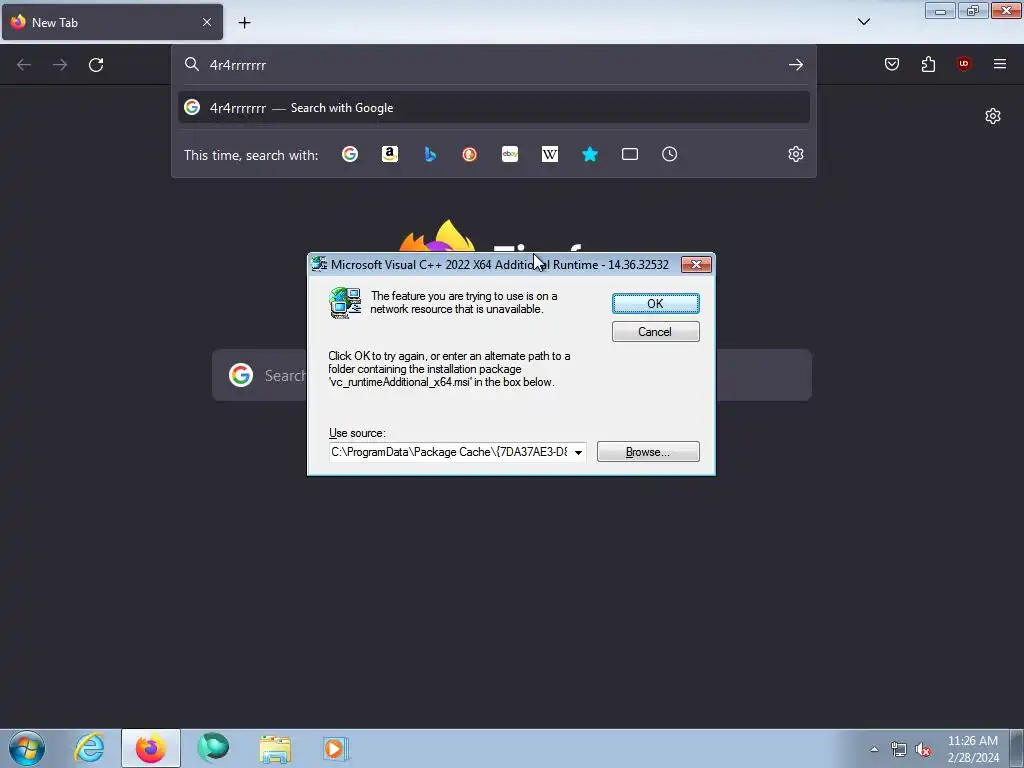Minimize the Firefox window
Viewport: 1024px width, 768px height.
pyautogui.click(x=940, y=11)
